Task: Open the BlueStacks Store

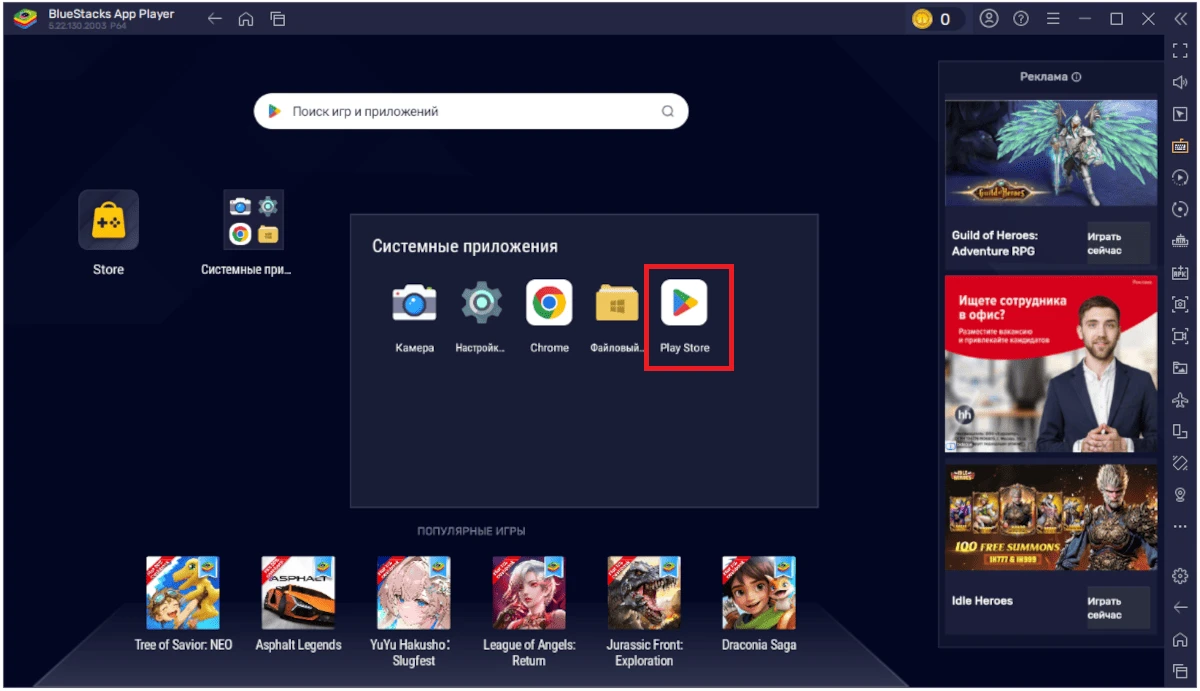Action: [x=107, y=220]
